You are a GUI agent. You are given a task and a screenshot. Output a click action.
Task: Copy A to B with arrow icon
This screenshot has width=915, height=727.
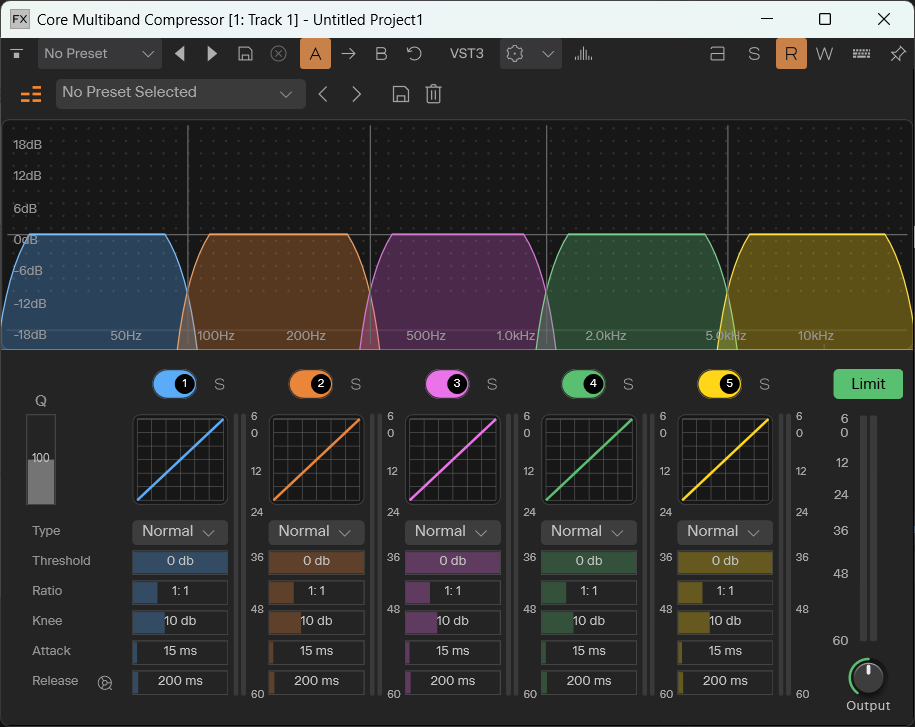pyautogui.click(x=348, y=54)
